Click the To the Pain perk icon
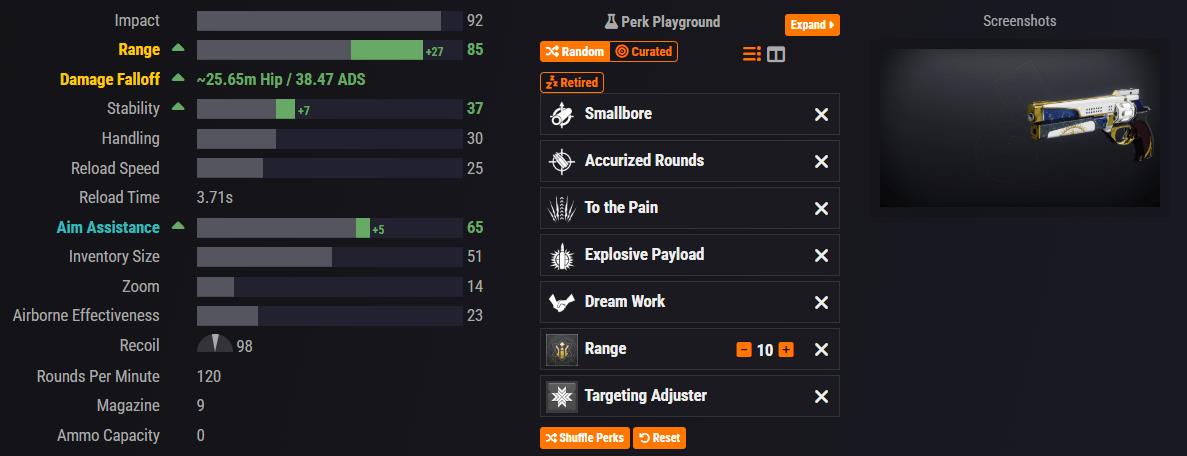 pyautogui.click(x=562, y=208)
